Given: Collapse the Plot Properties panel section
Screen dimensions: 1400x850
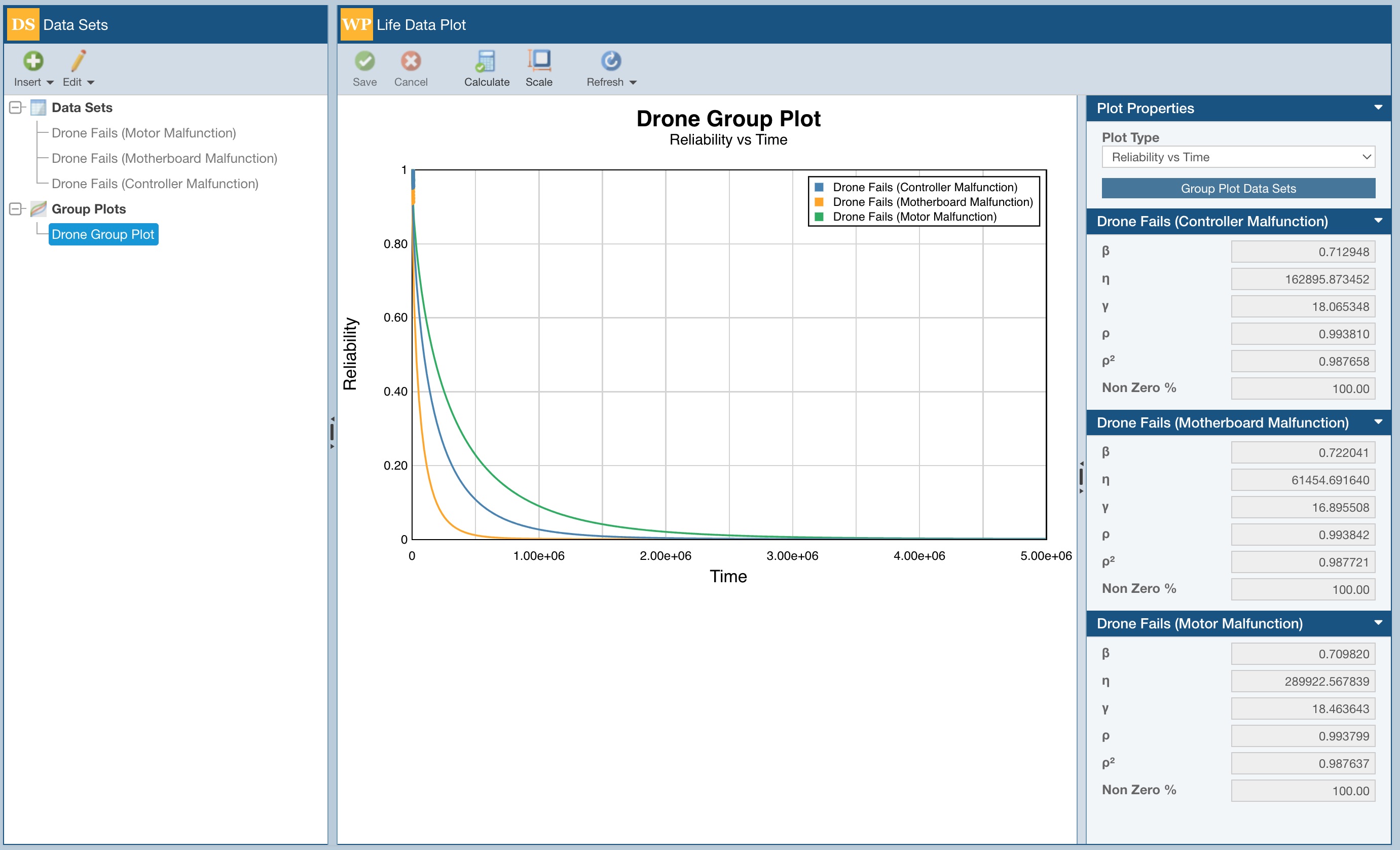Looking at the screenshot, I should [x=1378, y=108].
